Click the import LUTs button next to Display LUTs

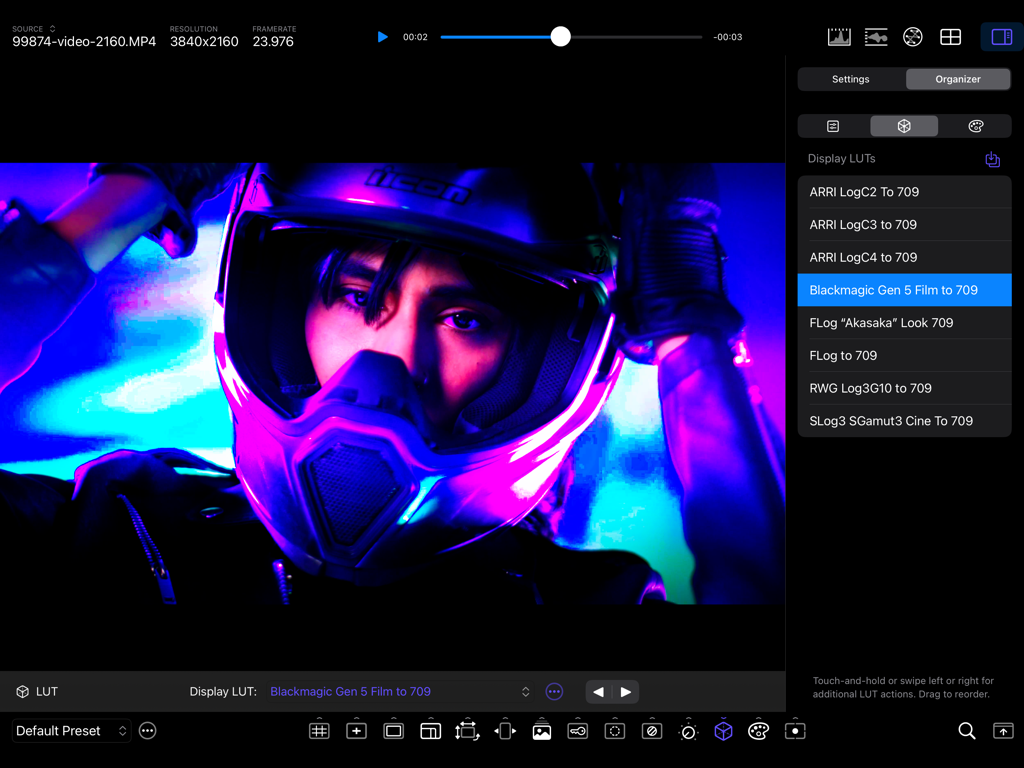pos(992,159)
